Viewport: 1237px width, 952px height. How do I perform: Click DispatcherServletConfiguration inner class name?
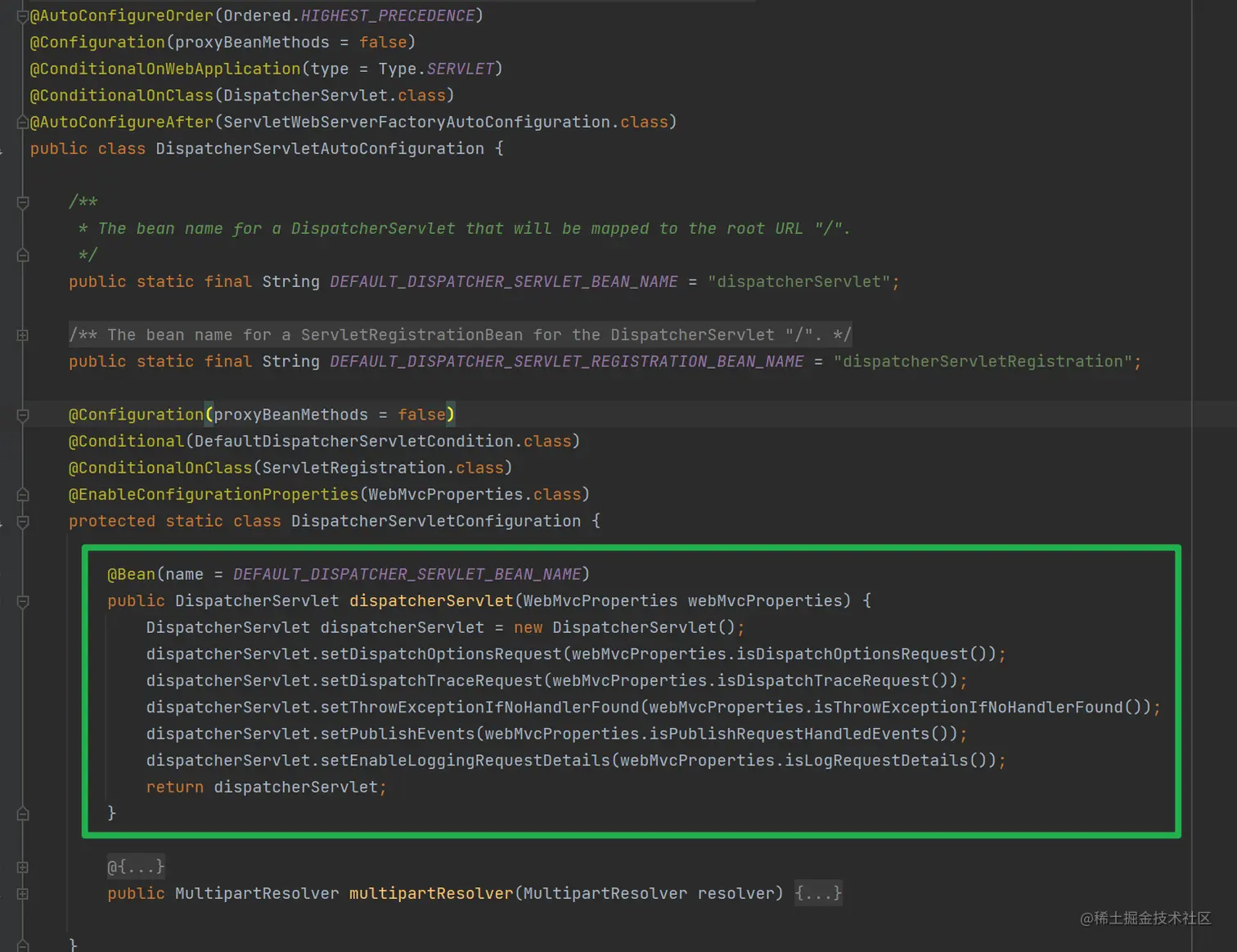(x=436, y=521)
